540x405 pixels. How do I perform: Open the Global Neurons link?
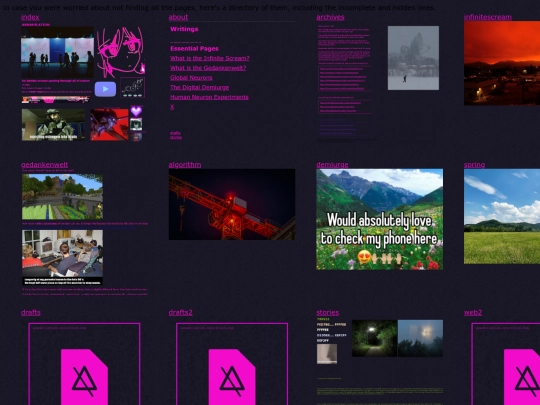tap(191, 78)
